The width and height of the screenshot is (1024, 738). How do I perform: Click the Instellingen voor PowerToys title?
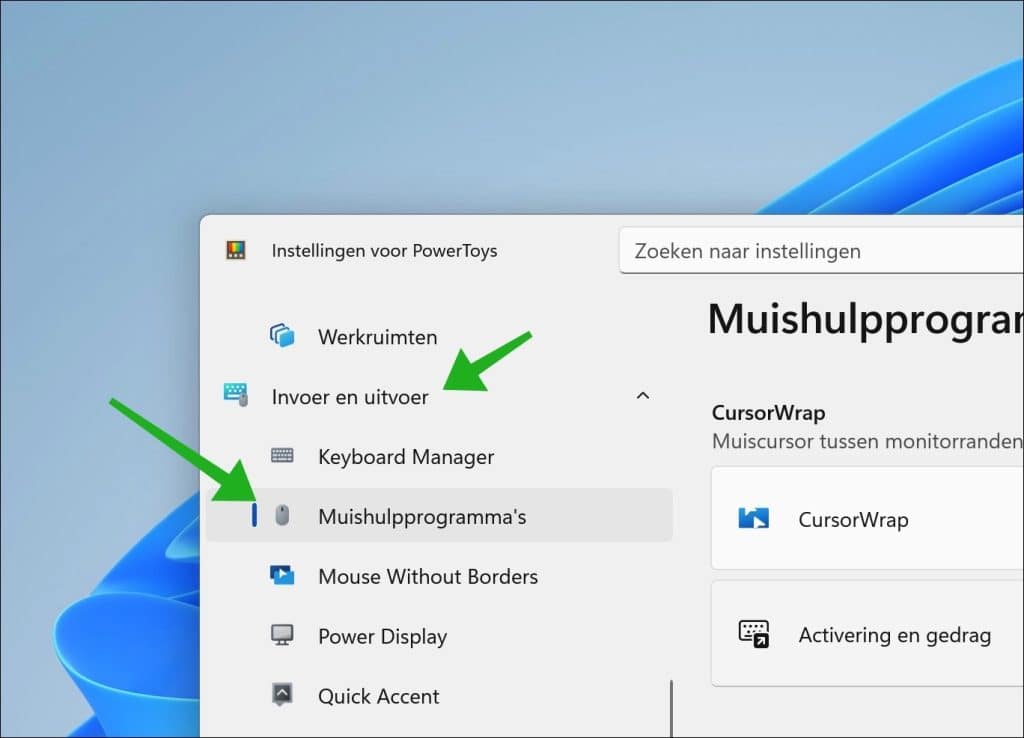[384, 251]
